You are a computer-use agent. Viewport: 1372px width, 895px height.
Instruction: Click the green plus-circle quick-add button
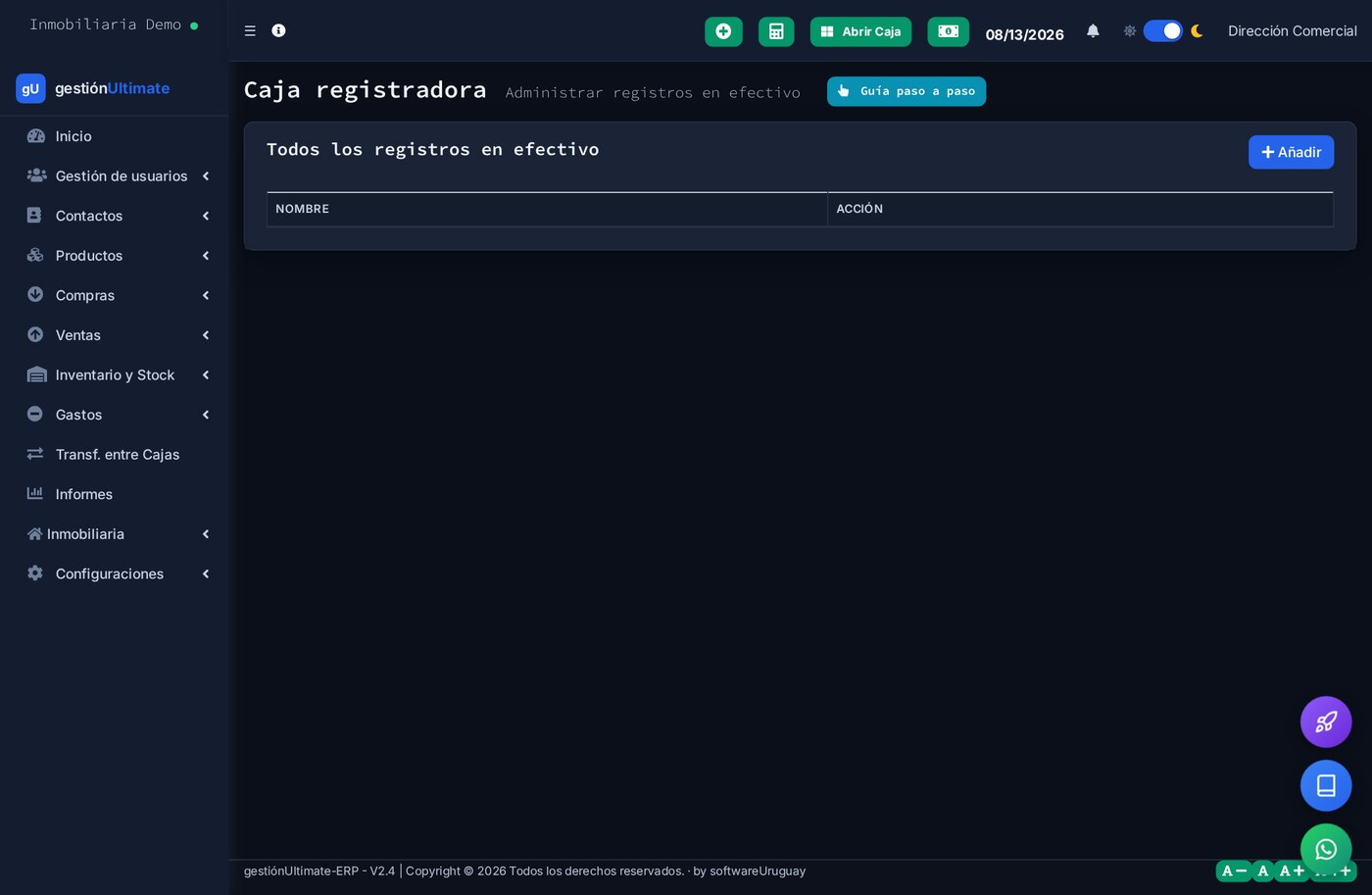point(723,31)
